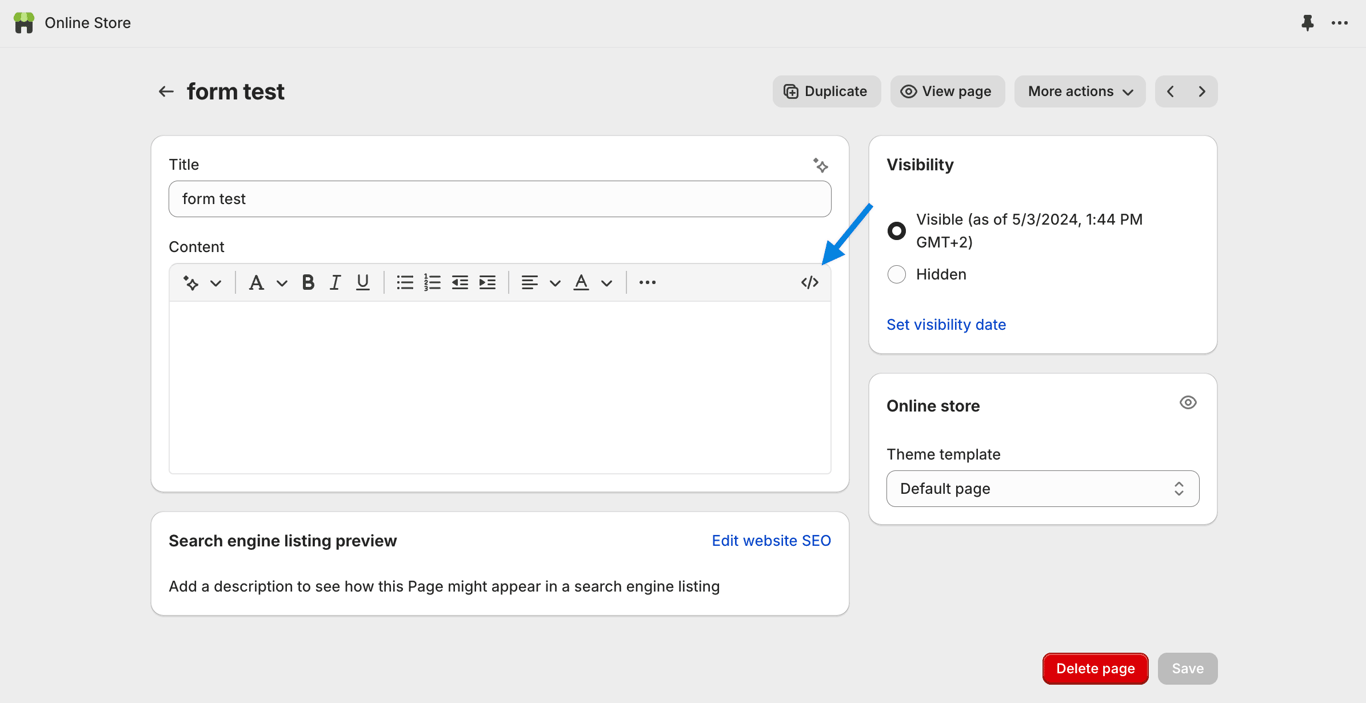Open more formatting options ellipsis
The width and height of the screenshot is (1366, 703).
648,283
